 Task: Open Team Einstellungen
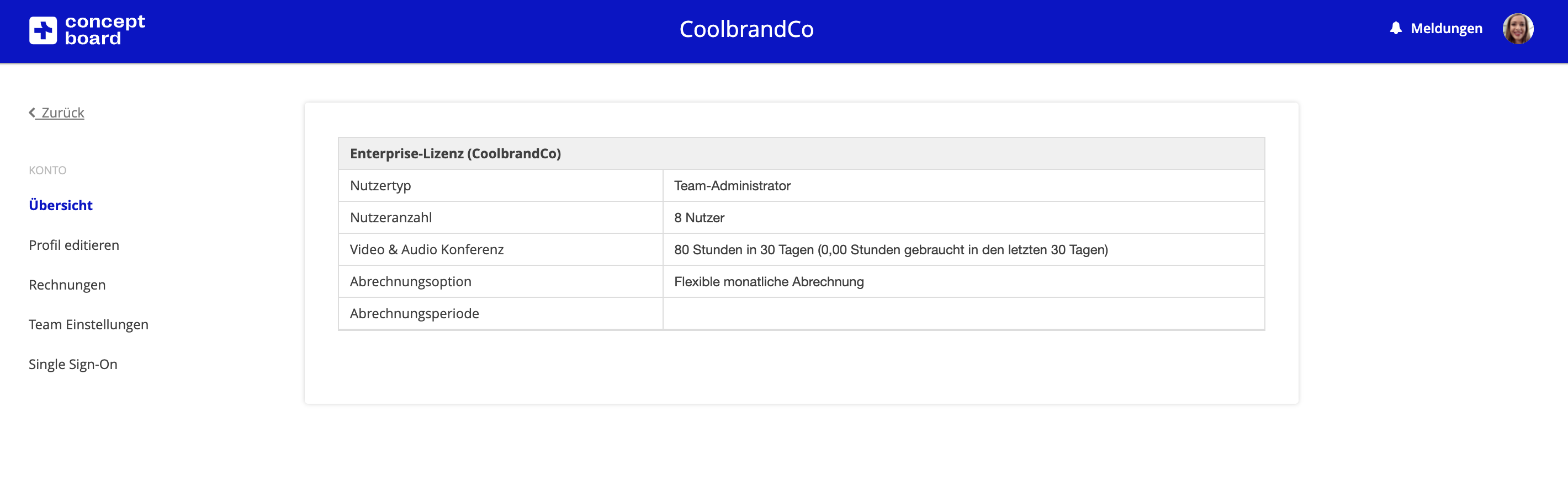88,324
